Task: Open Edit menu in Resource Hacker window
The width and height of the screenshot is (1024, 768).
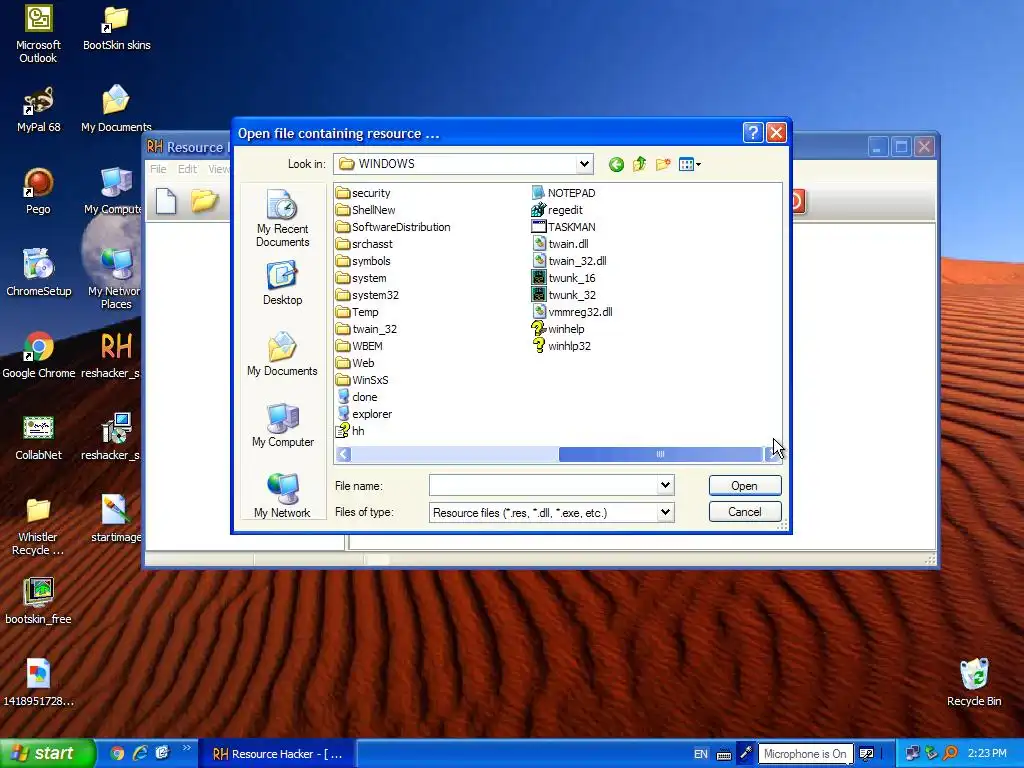Action: click(187, 169)
